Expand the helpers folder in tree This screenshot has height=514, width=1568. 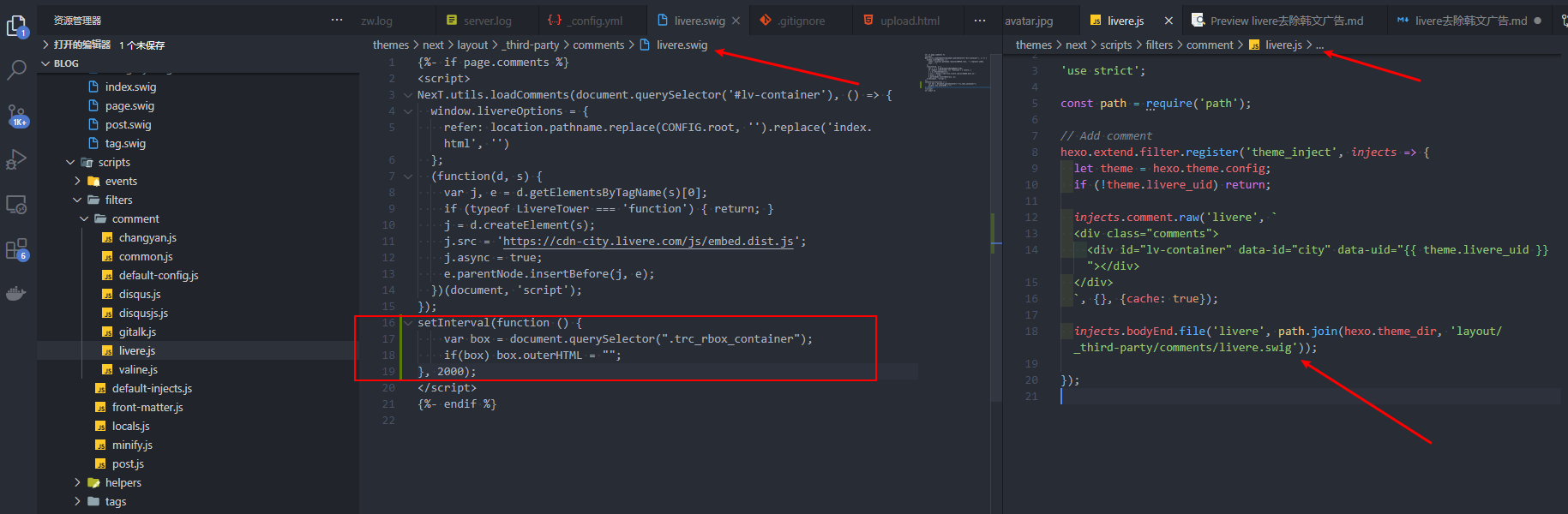[x=77, y=483]
